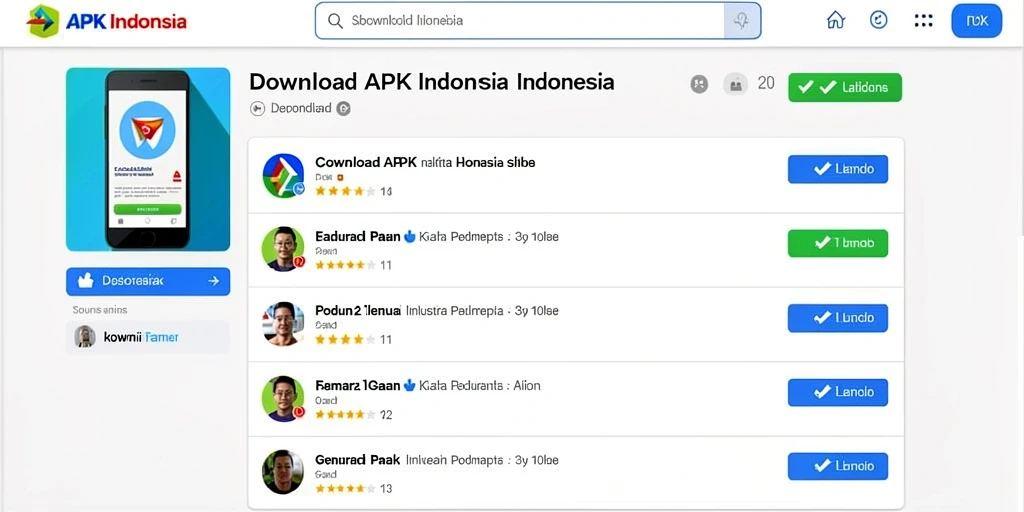1024x512 pixels.
Task: Click the icon left of Depondlad
Action: 257,109
